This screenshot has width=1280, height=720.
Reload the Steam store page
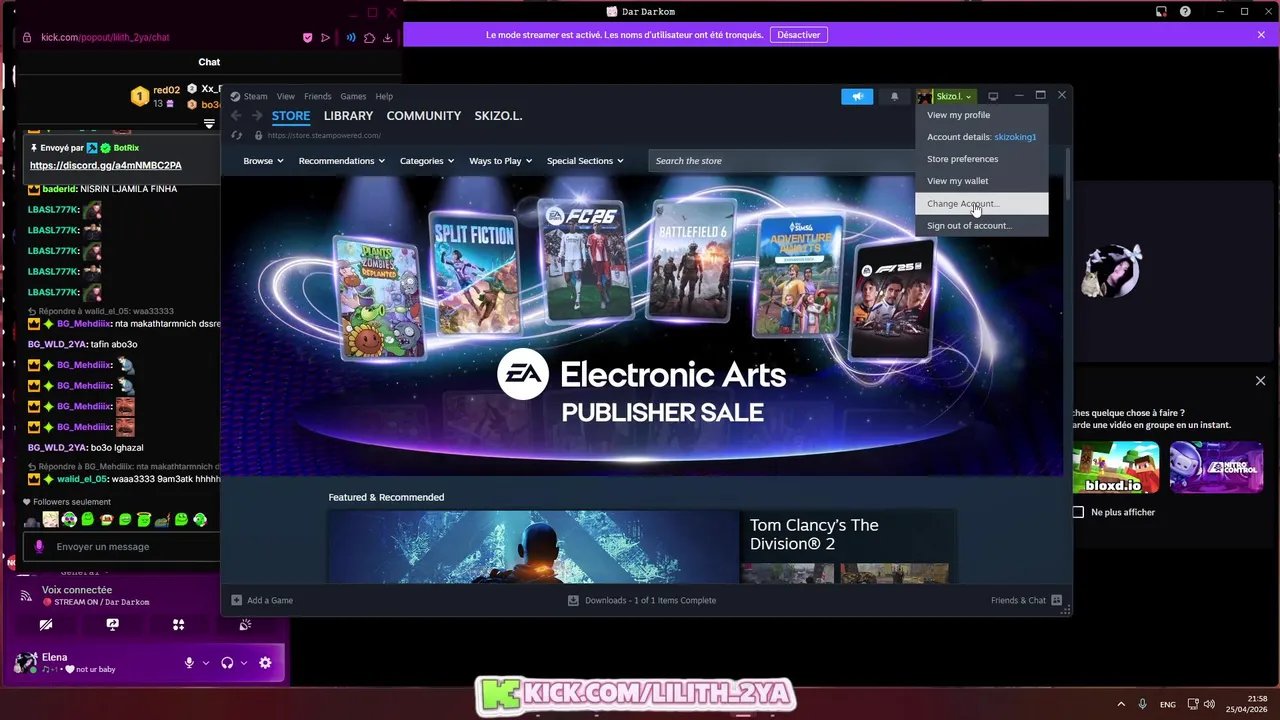237,135
